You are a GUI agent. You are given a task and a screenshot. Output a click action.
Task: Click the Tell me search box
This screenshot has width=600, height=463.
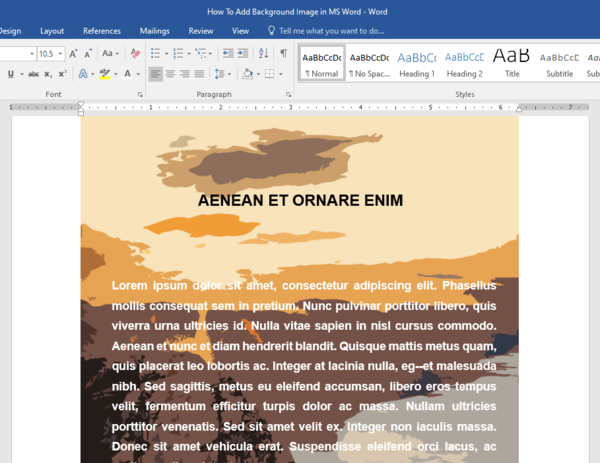(326, 31)
